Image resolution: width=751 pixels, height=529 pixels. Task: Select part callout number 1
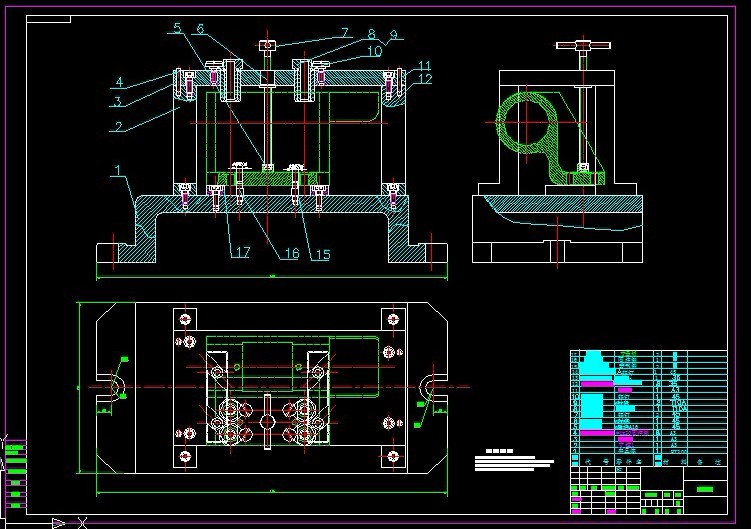pyautogui.click(x=117, y=170)
